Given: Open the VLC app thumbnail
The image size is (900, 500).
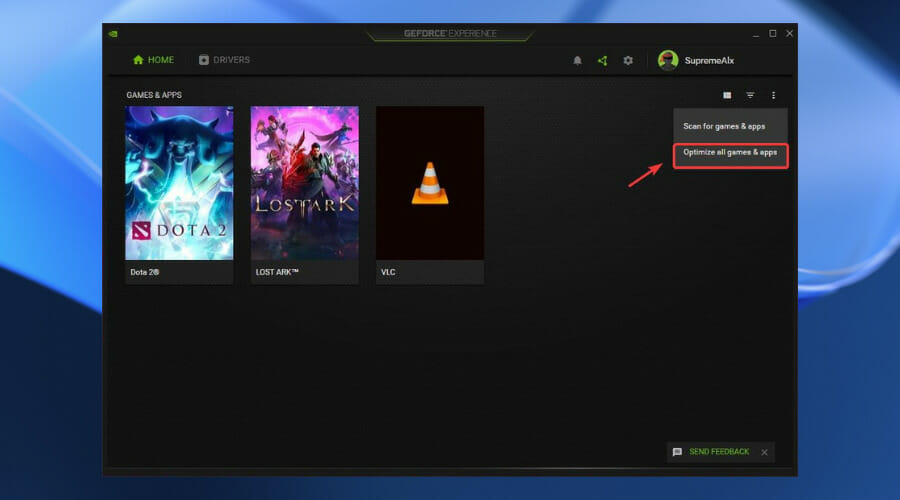Looking at the screenshot, I should [430, 183].
